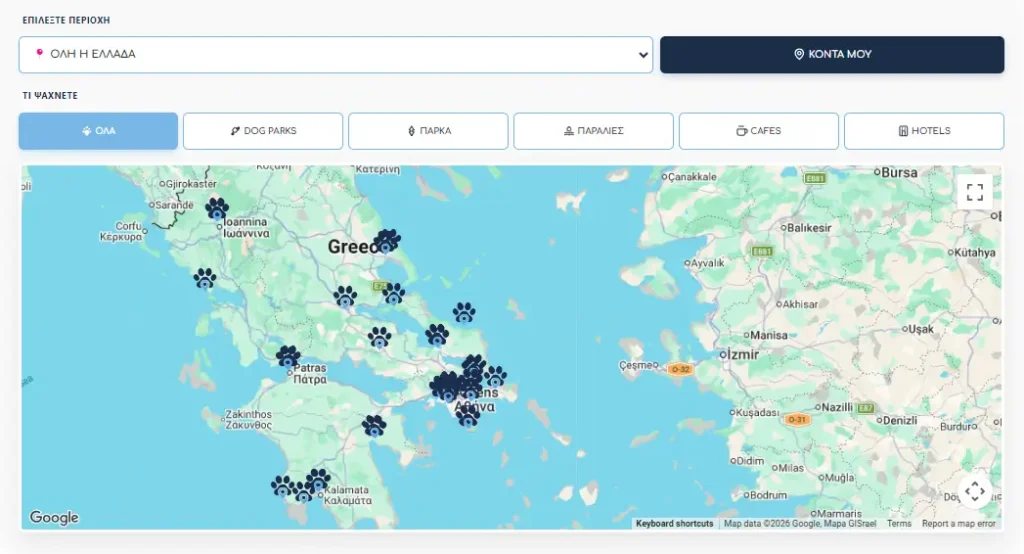Image resolution: width=1024 pixels, height=554 pixels.
Task: Click the paw marker north of Patras
Action: click(288, 357)
